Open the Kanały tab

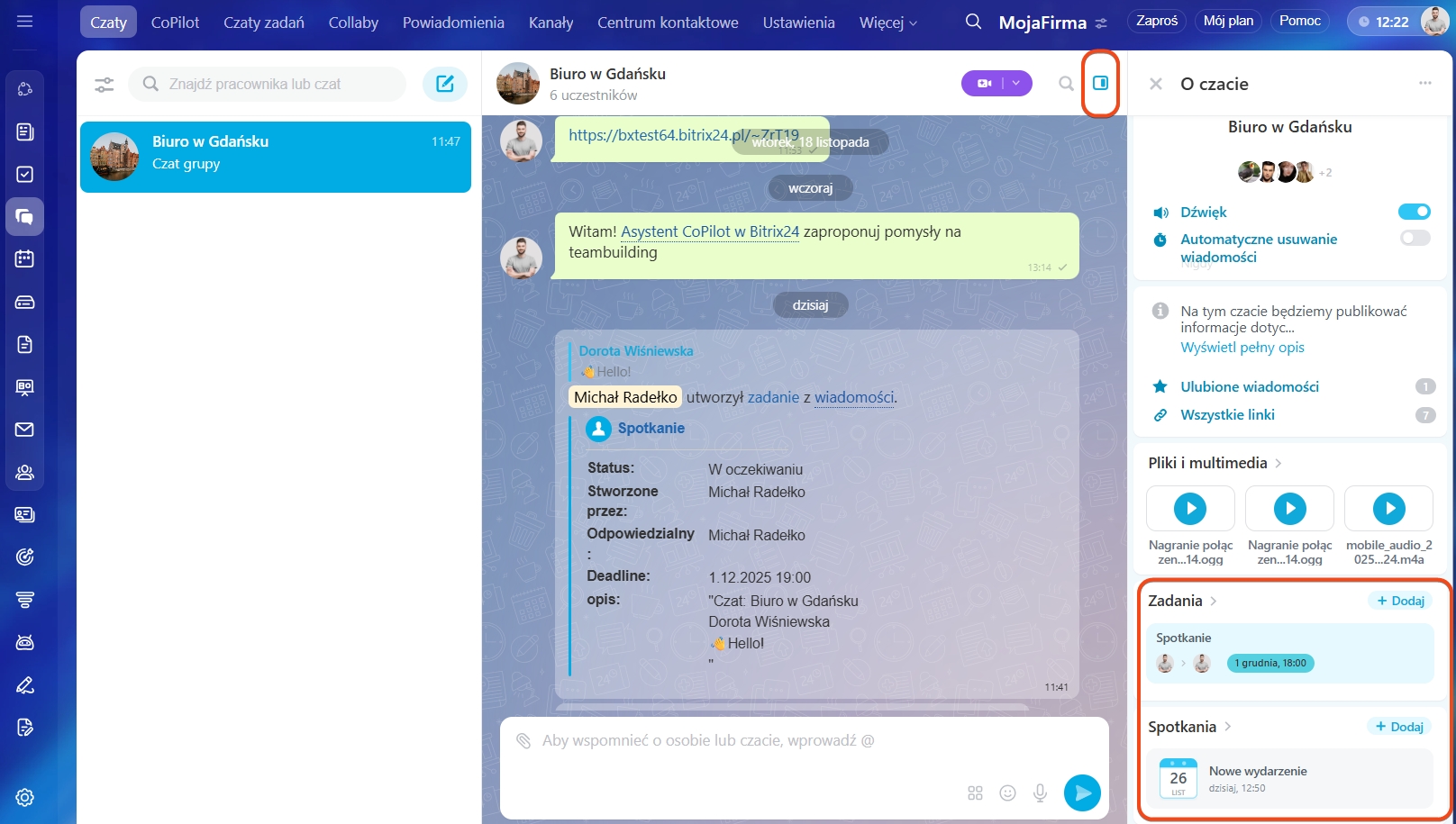coord(551,23)
